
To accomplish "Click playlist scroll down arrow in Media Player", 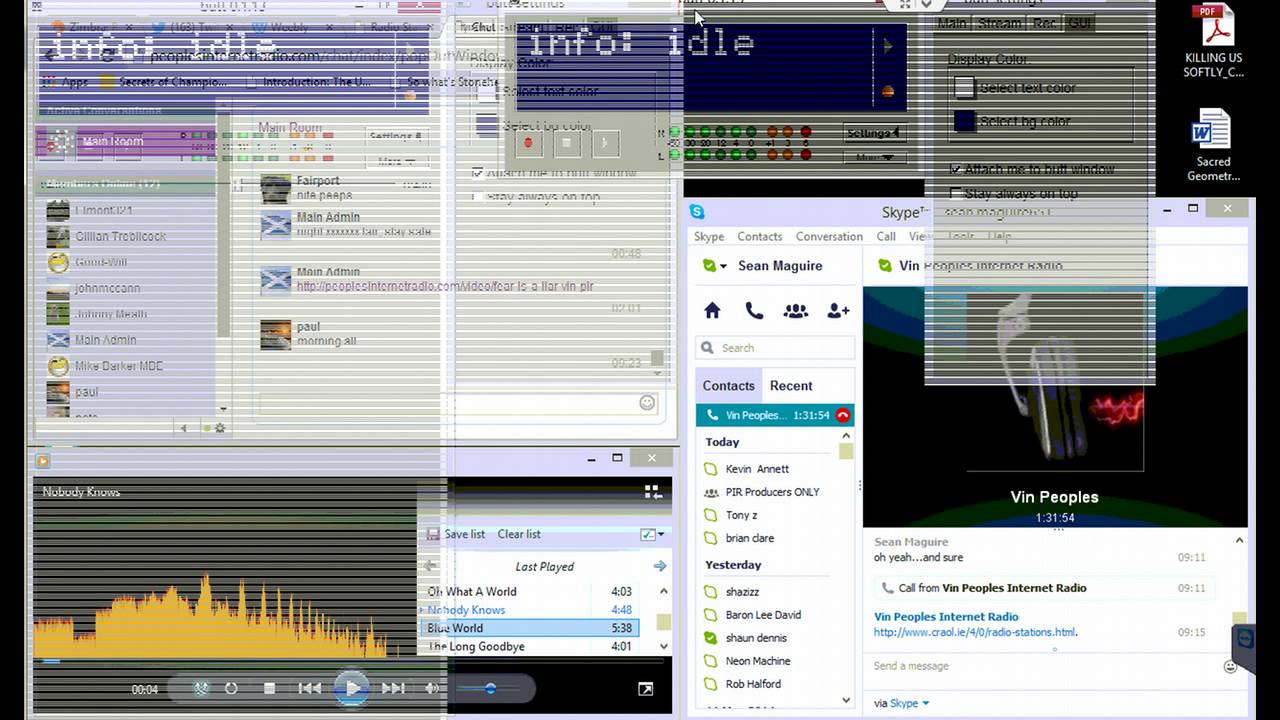I will [x=663, y=647].
